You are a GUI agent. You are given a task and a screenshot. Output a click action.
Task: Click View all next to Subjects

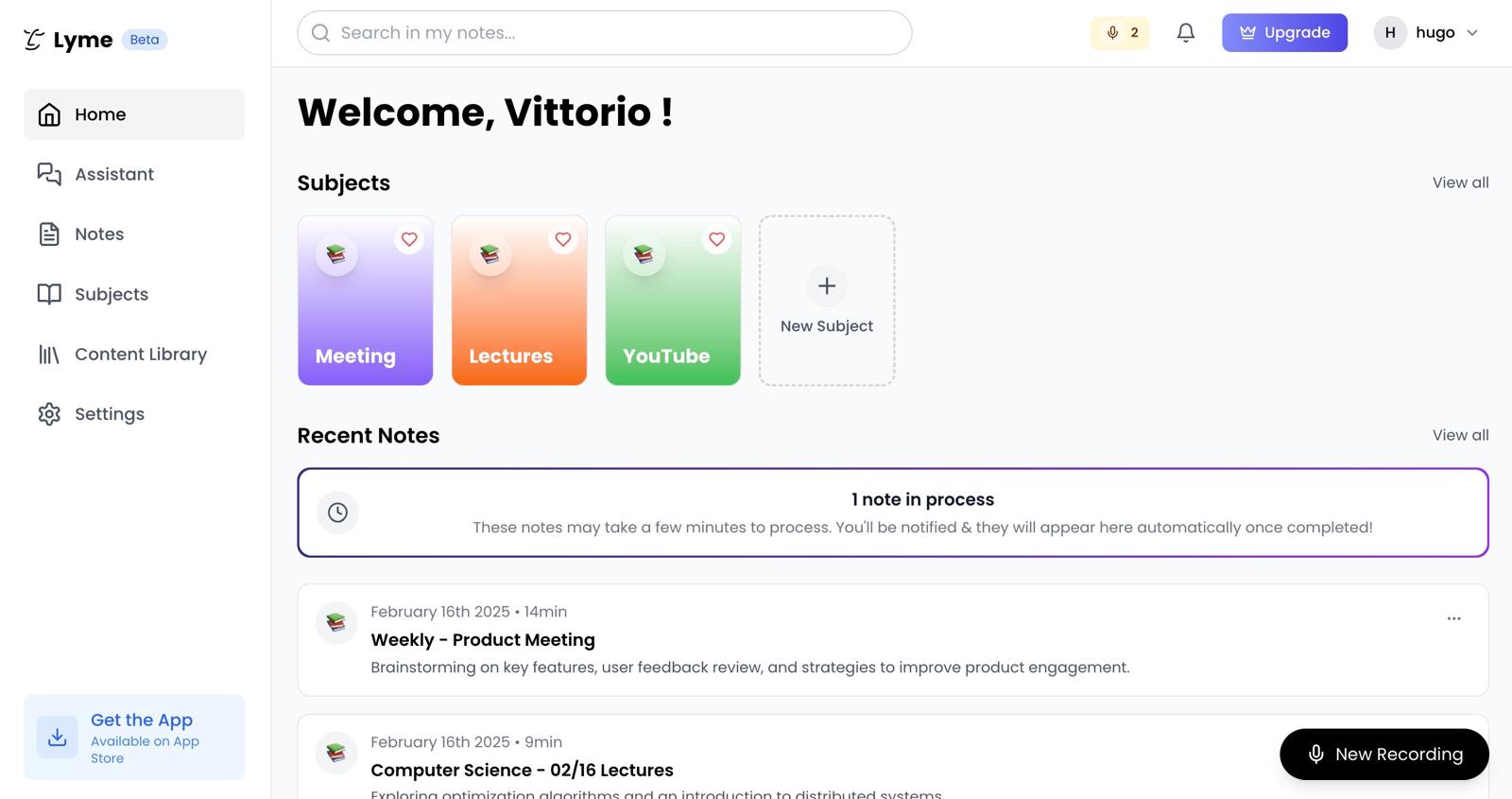coord(1460,182)
